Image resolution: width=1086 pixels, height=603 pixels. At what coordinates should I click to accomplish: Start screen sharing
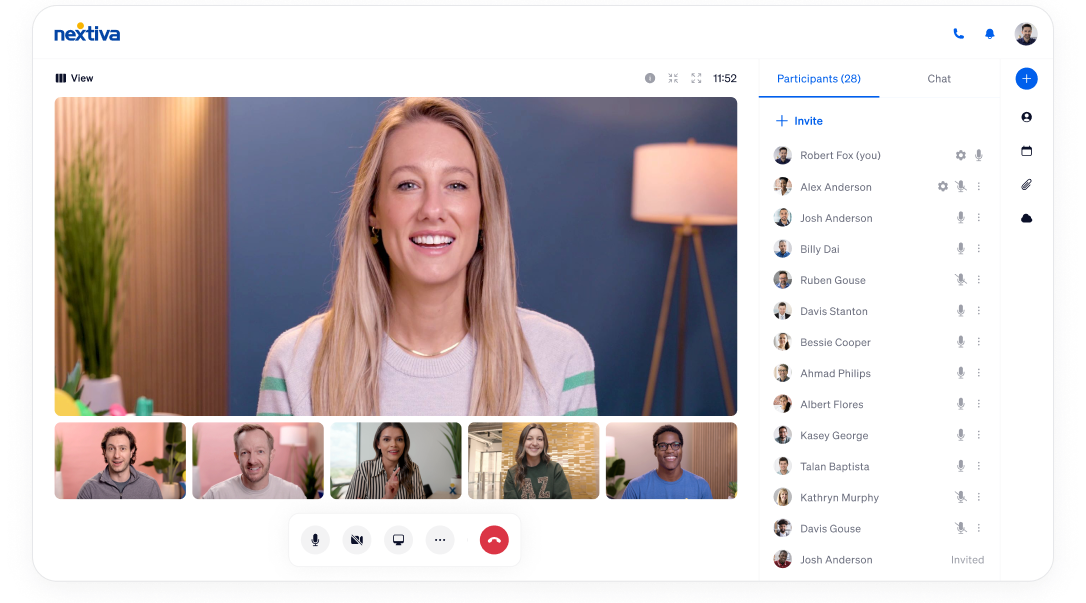pyautogui.click(x=399, y=539)
